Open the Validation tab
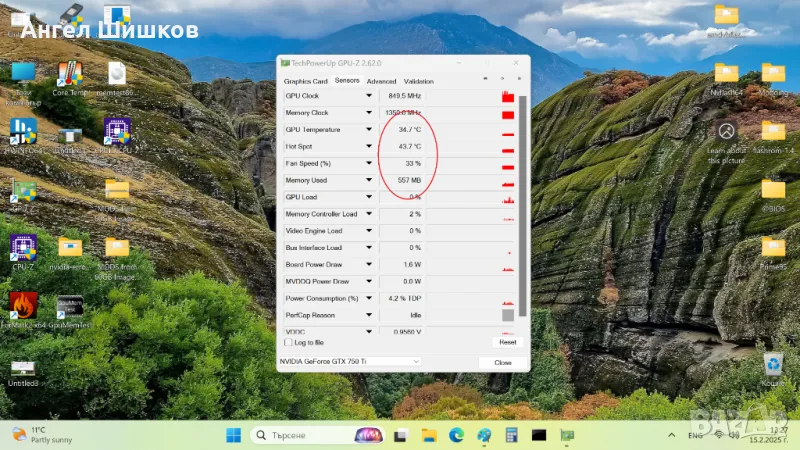Viewport: 800px width, 450px height. point(418,81)
